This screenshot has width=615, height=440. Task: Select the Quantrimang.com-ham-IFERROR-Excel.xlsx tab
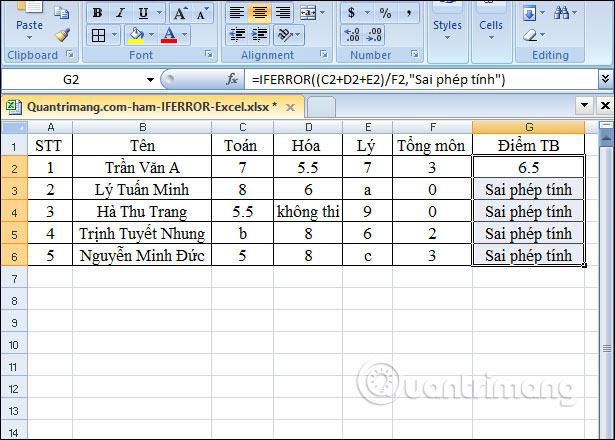(x=152, y=107)
